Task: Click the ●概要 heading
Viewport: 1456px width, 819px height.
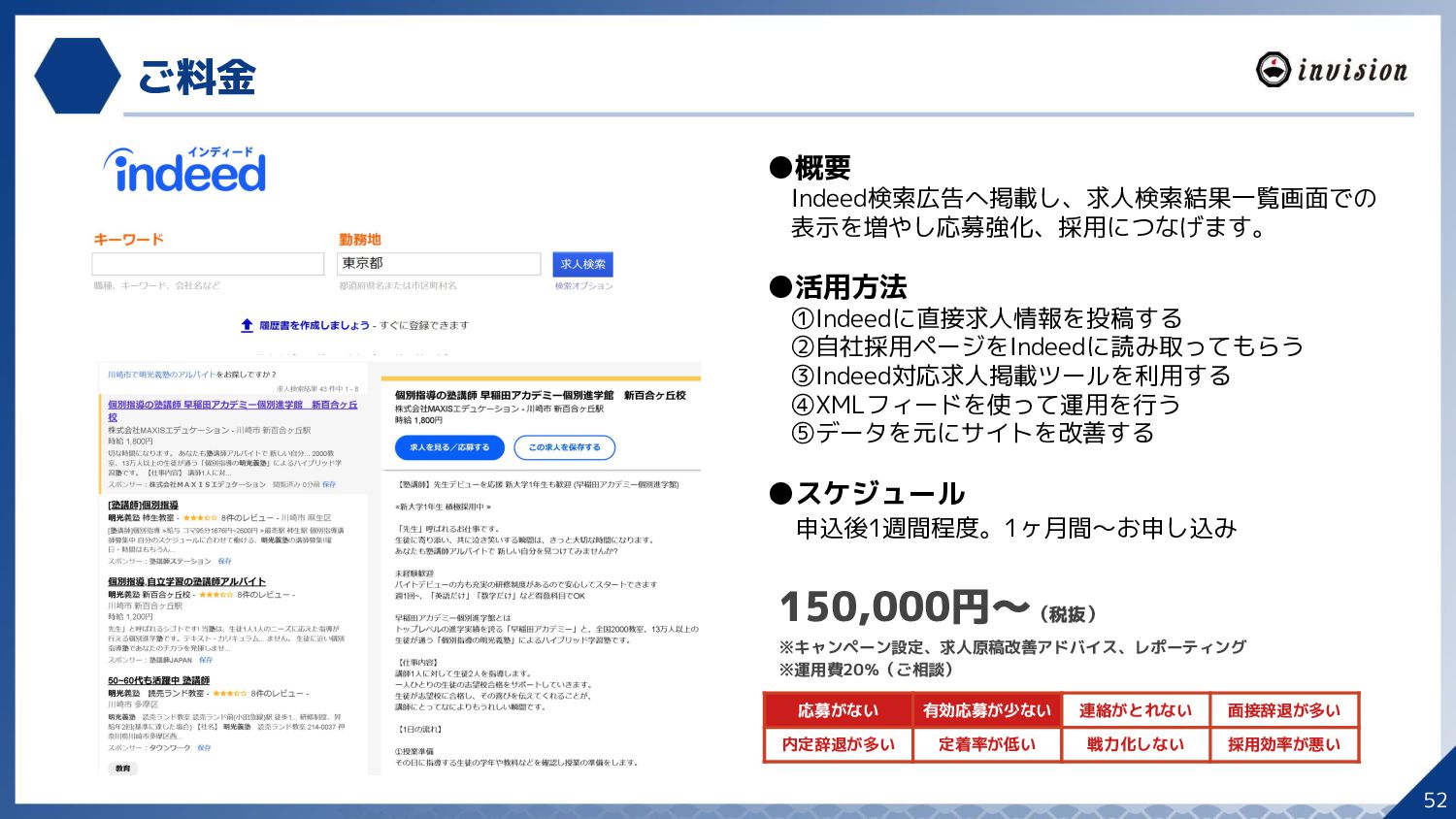Action: (x=810, y=168)
